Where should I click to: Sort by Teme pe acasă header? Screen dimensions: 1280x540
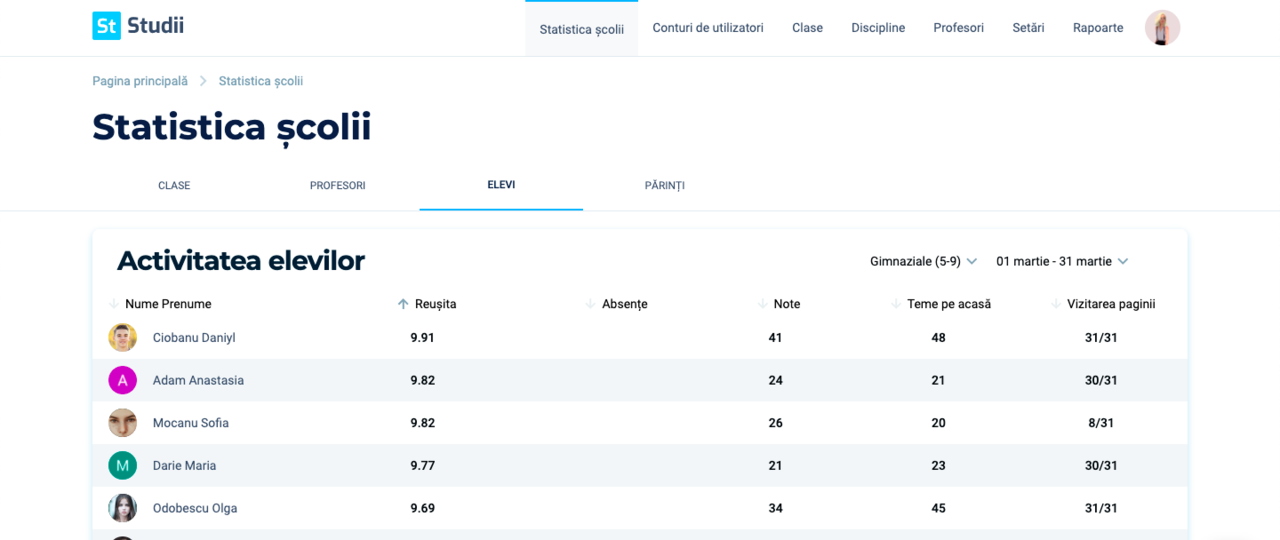[949, 304]
